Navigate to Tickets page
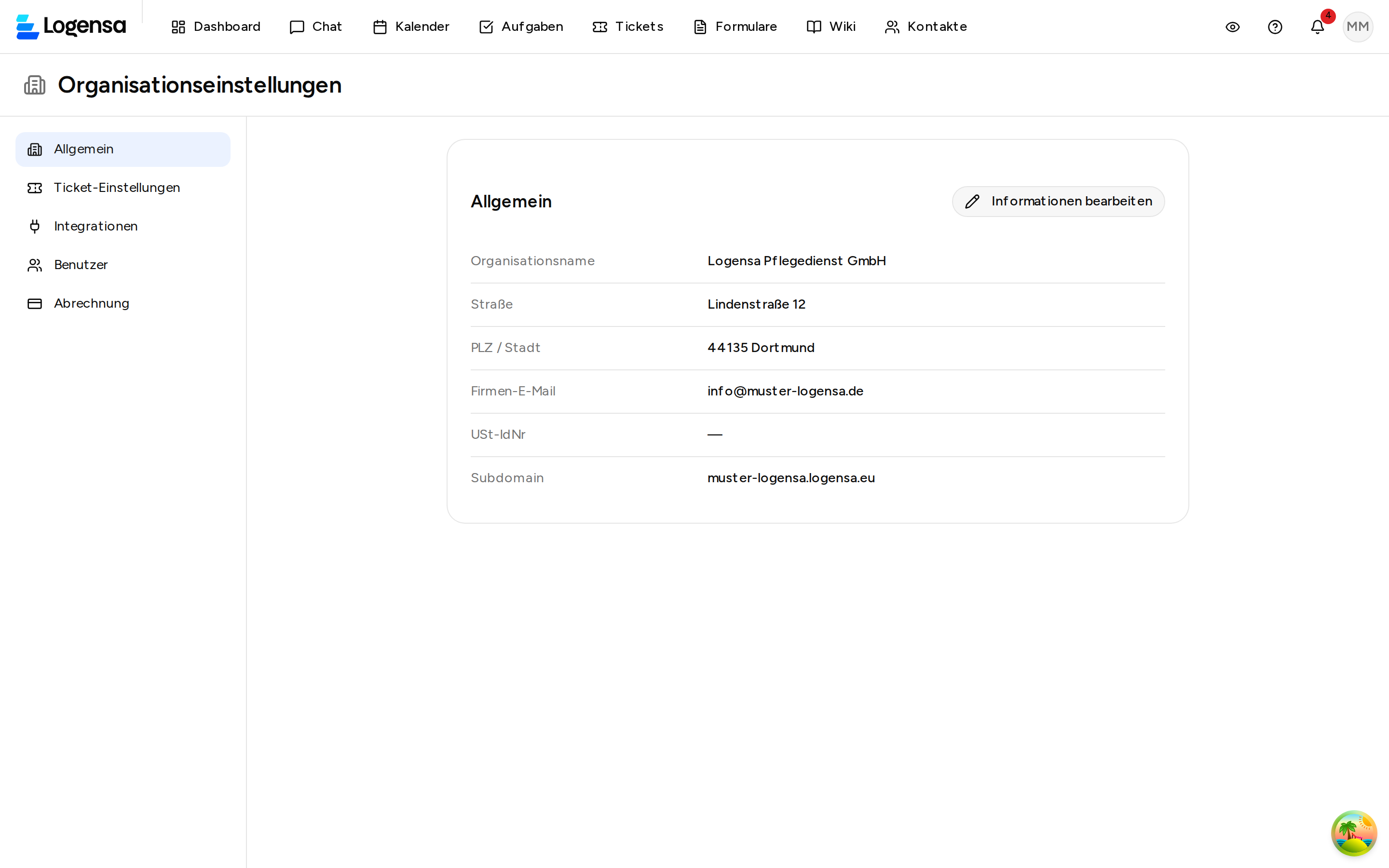The image size is (1389, 868). point(628,27)
